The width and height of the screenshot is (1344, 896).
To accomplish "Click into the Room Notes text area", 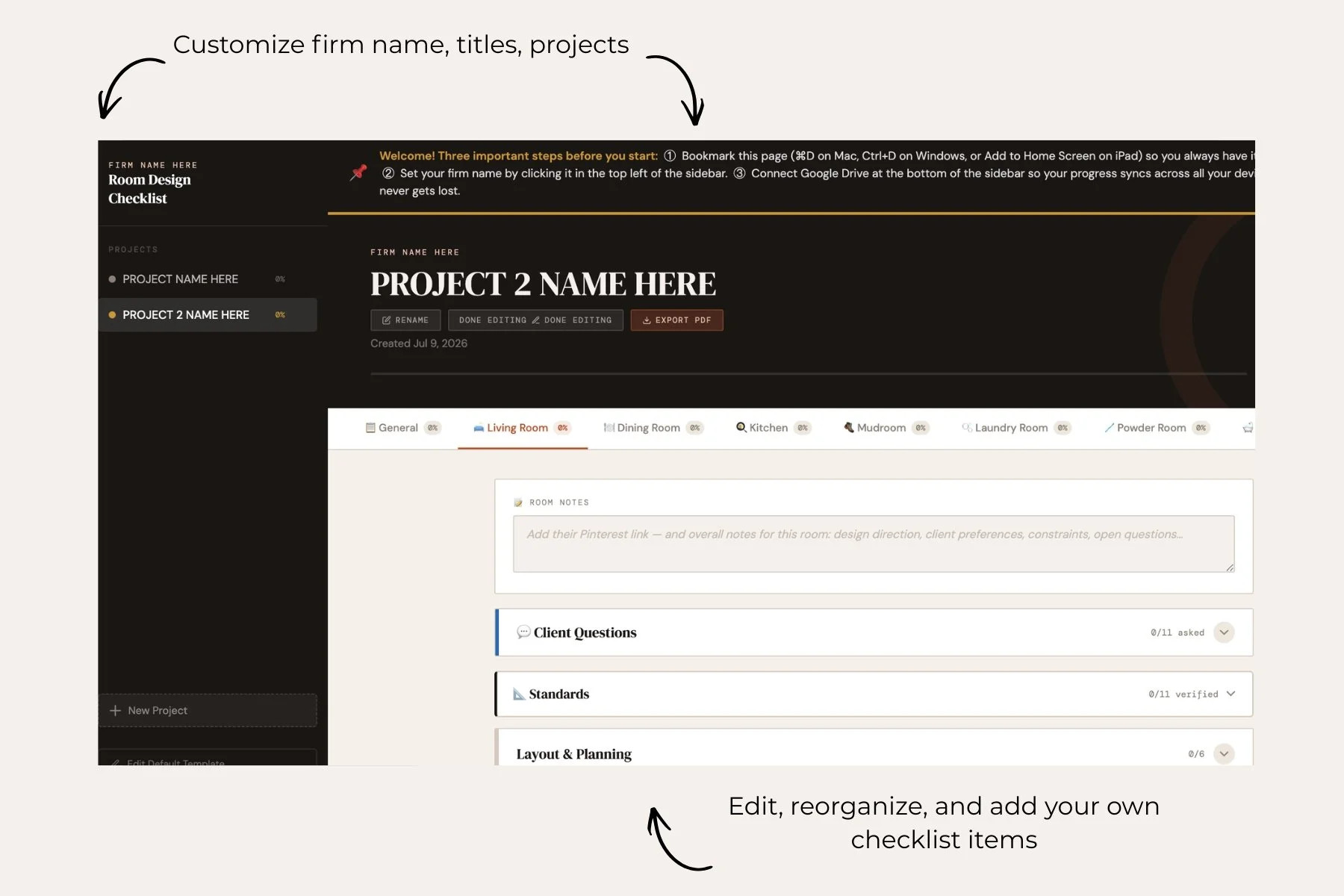I will (x=874, y=544).
